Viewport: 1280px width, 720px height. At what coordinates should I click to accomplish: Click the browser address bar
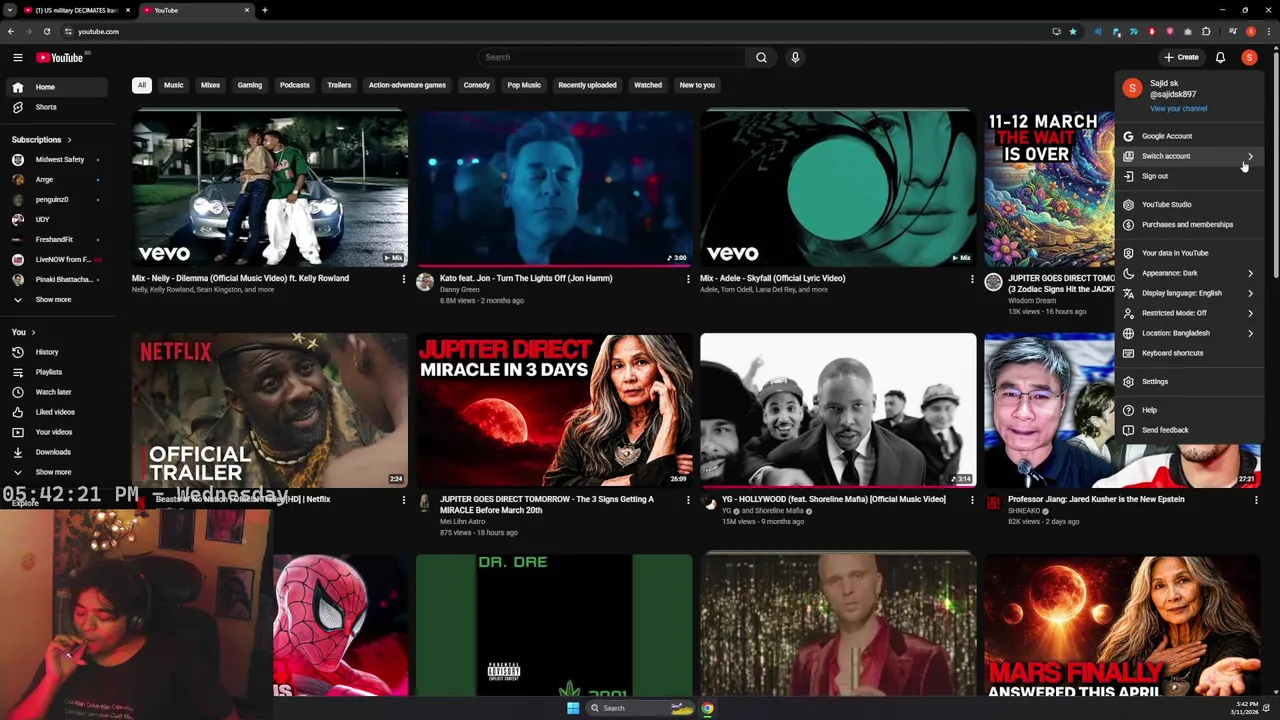pos(560,31)
